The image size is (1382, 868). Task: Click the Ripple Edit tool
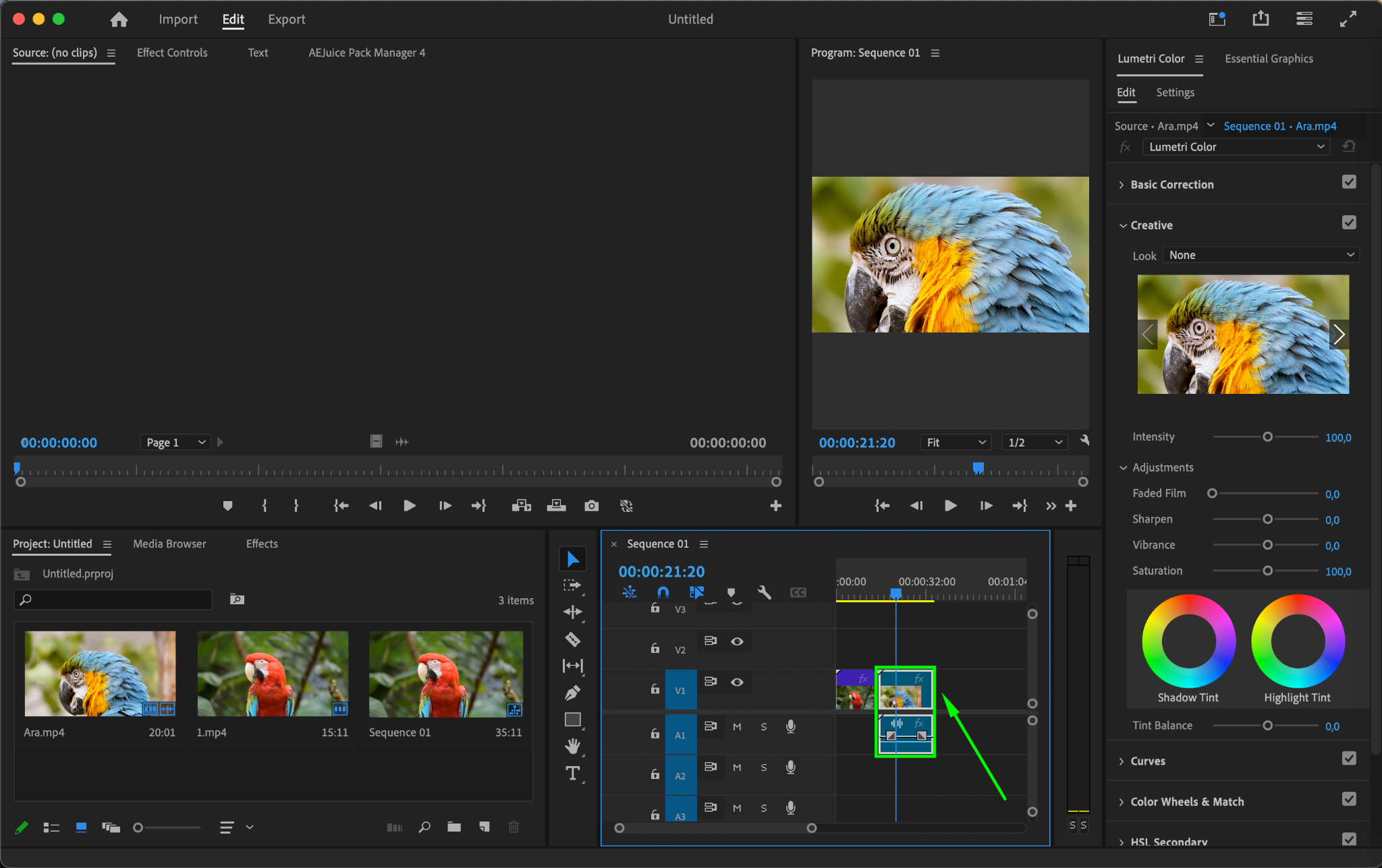pos(572,612)
